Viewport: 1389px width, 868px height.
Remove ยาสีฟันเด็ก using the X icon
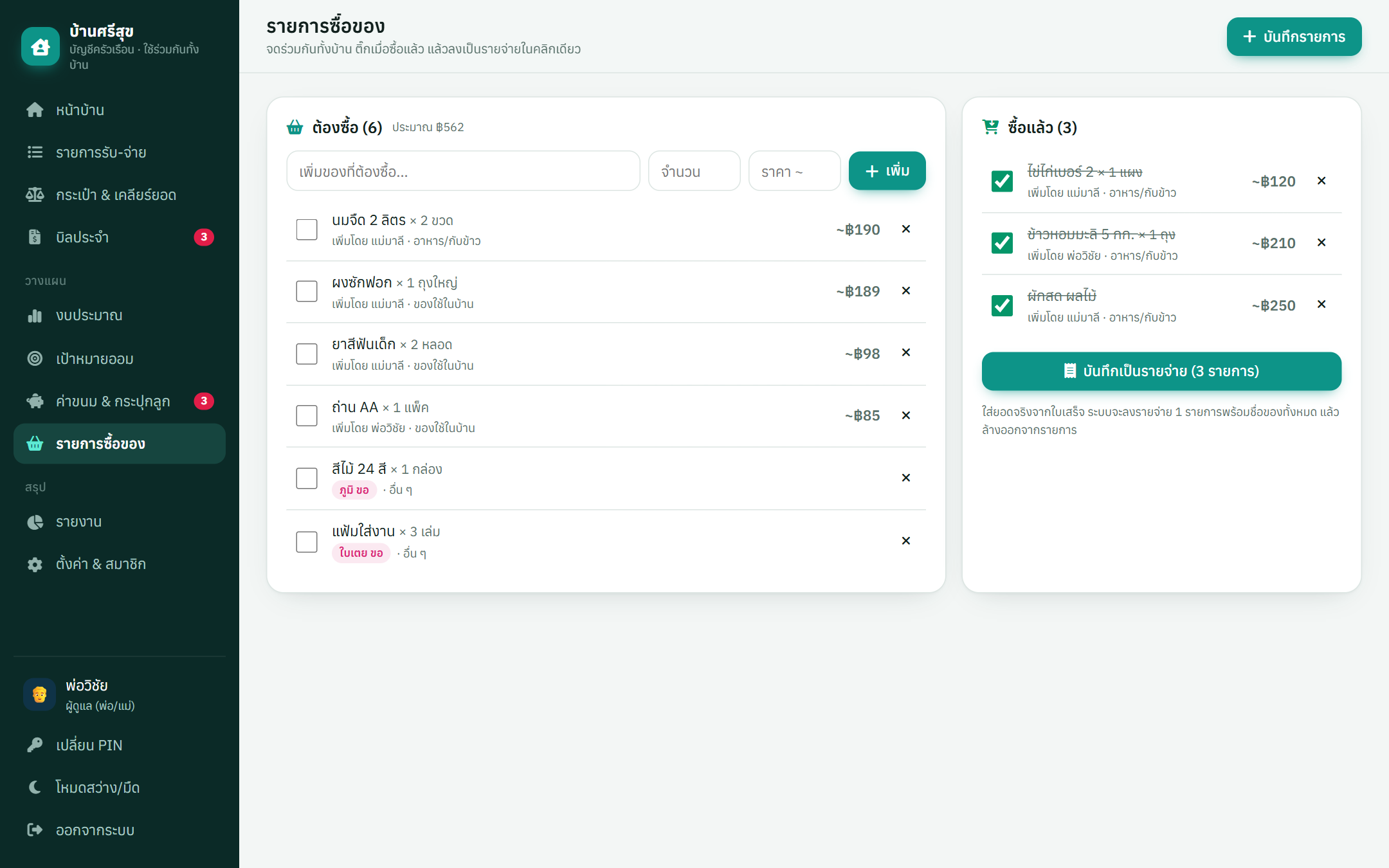point(906,352)
